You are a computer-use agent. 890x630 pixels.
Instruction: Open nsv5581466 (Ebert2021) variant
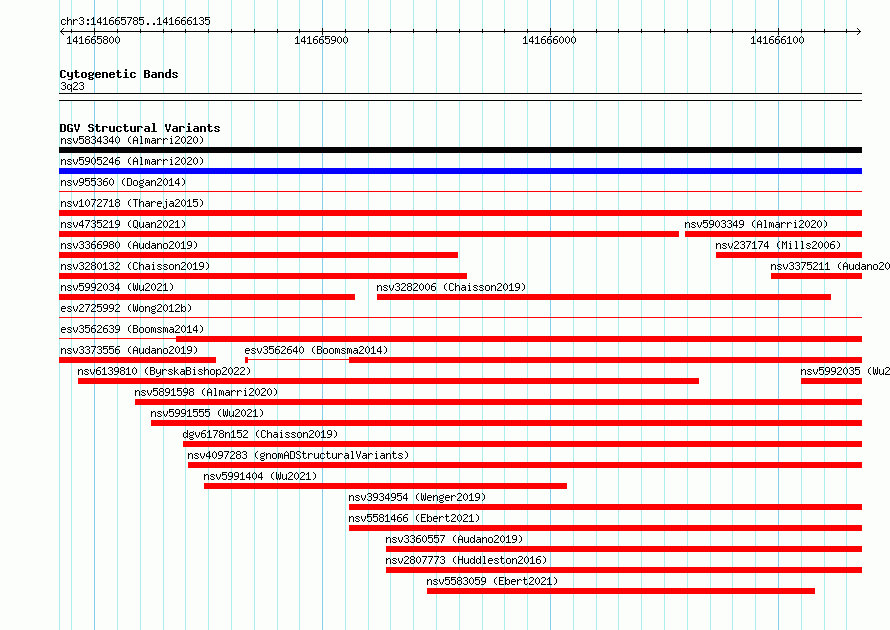click(x=414, y=518)
